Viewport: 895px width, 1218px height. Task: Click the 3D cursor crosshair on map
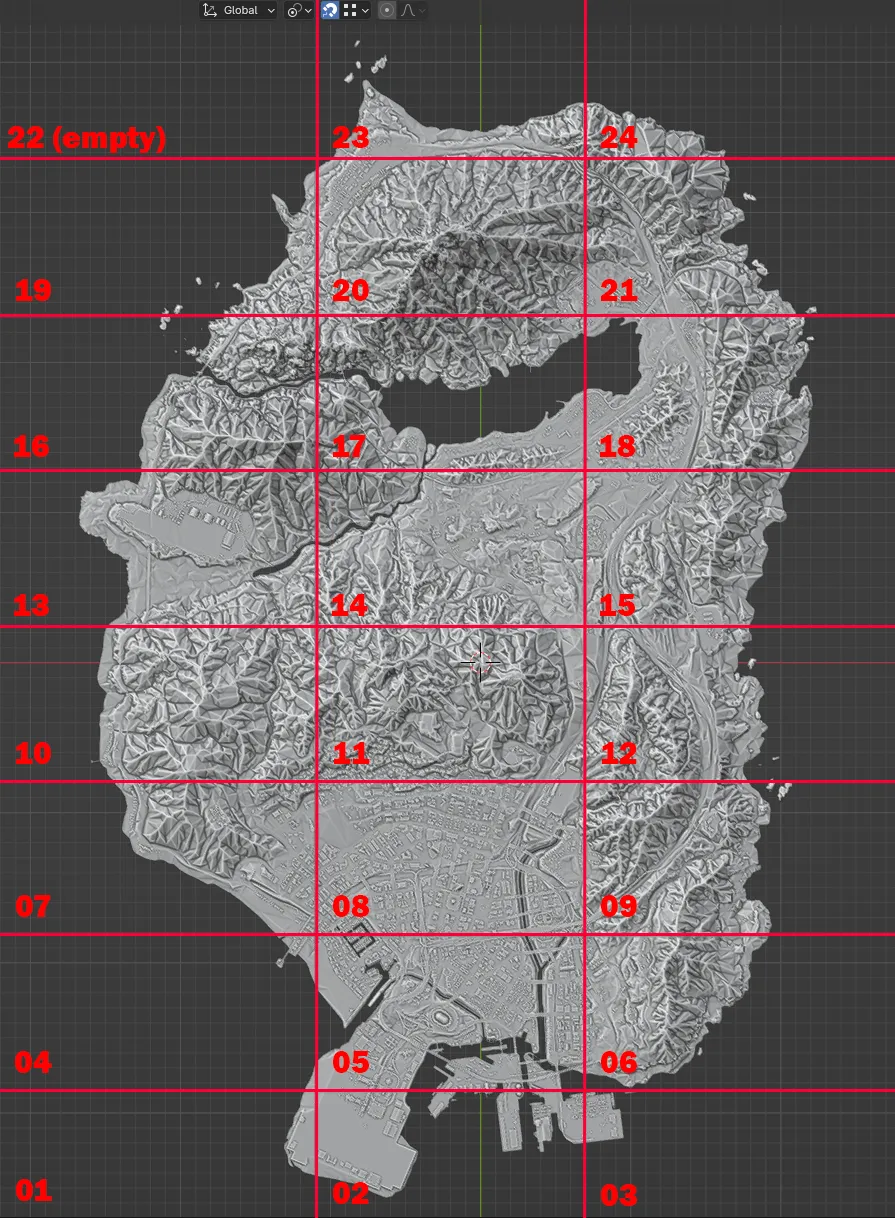[481, 661]
